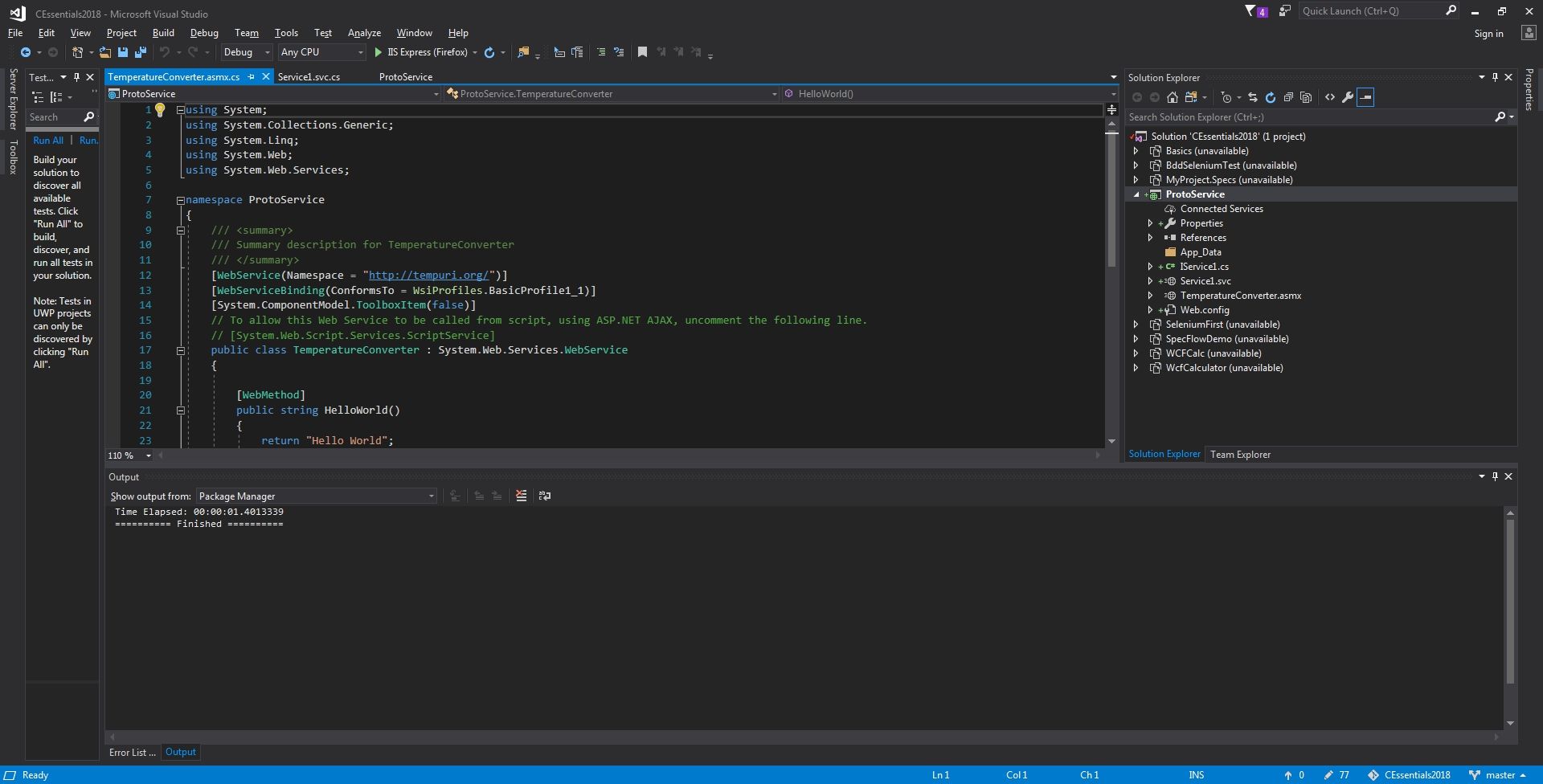Click the Pending Changes Filter clock icon
The height and width of the screenshot is (784, 1543).
click(x=1226, y=97)
